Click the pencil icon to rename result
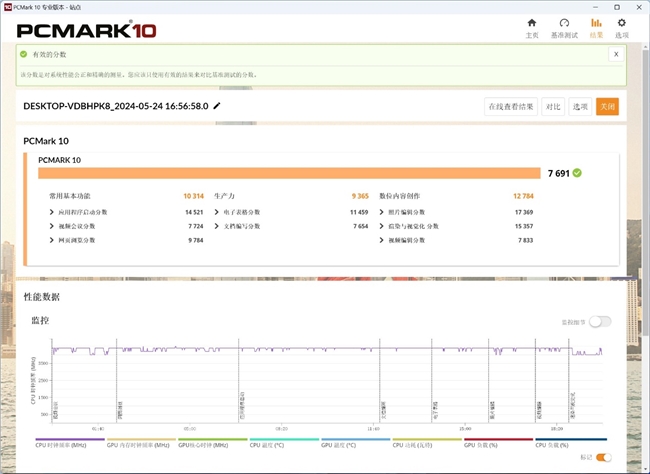The height and width of the screenshot is (474, 650). click(217, 106)
